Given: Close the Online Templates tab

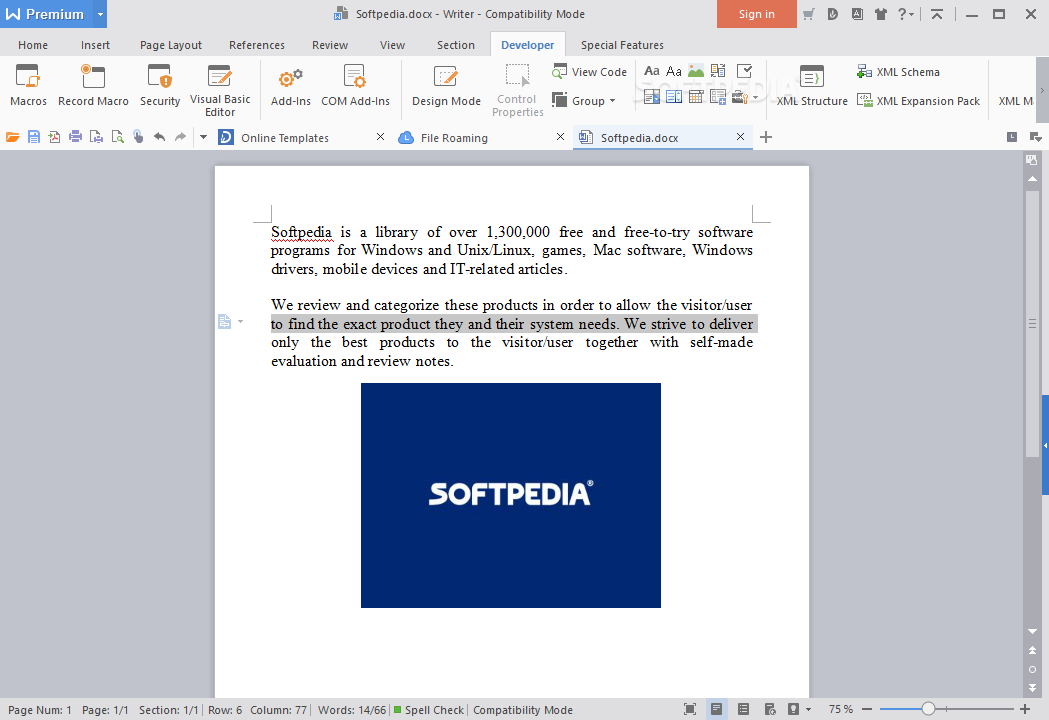Looking at the screenshot, I should (381, 137).
